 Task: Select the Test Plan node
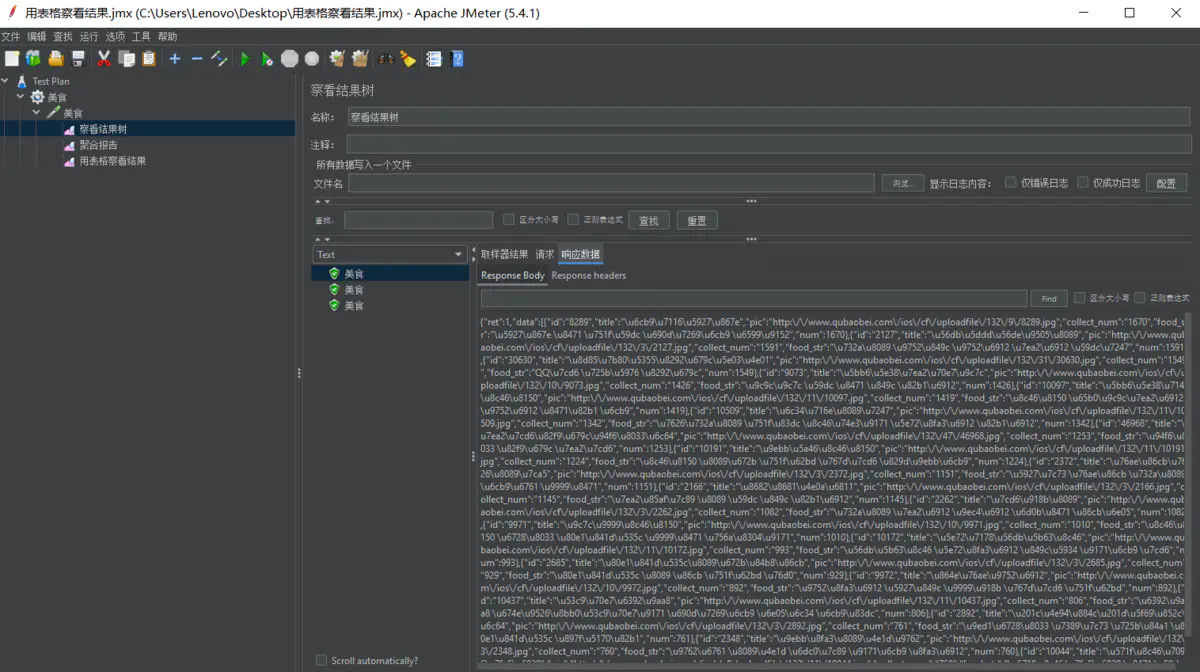(50, 81)
